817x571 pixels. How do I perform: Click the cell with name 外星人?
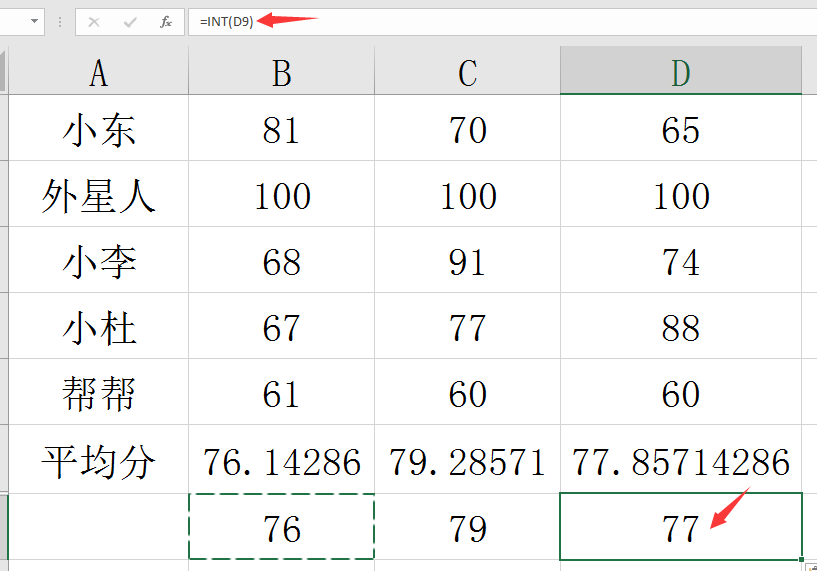[x=98, y=194]
